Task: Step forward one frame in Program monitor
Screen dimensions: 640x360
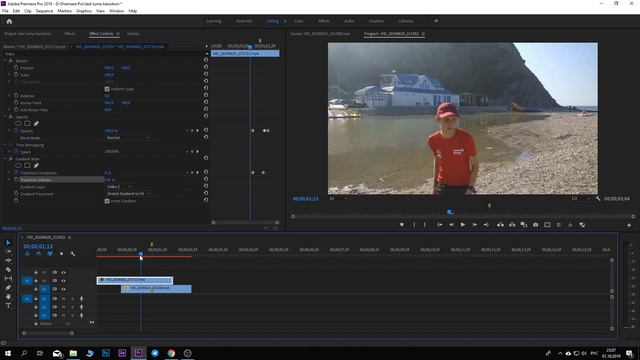Action: tap(475, 225)
